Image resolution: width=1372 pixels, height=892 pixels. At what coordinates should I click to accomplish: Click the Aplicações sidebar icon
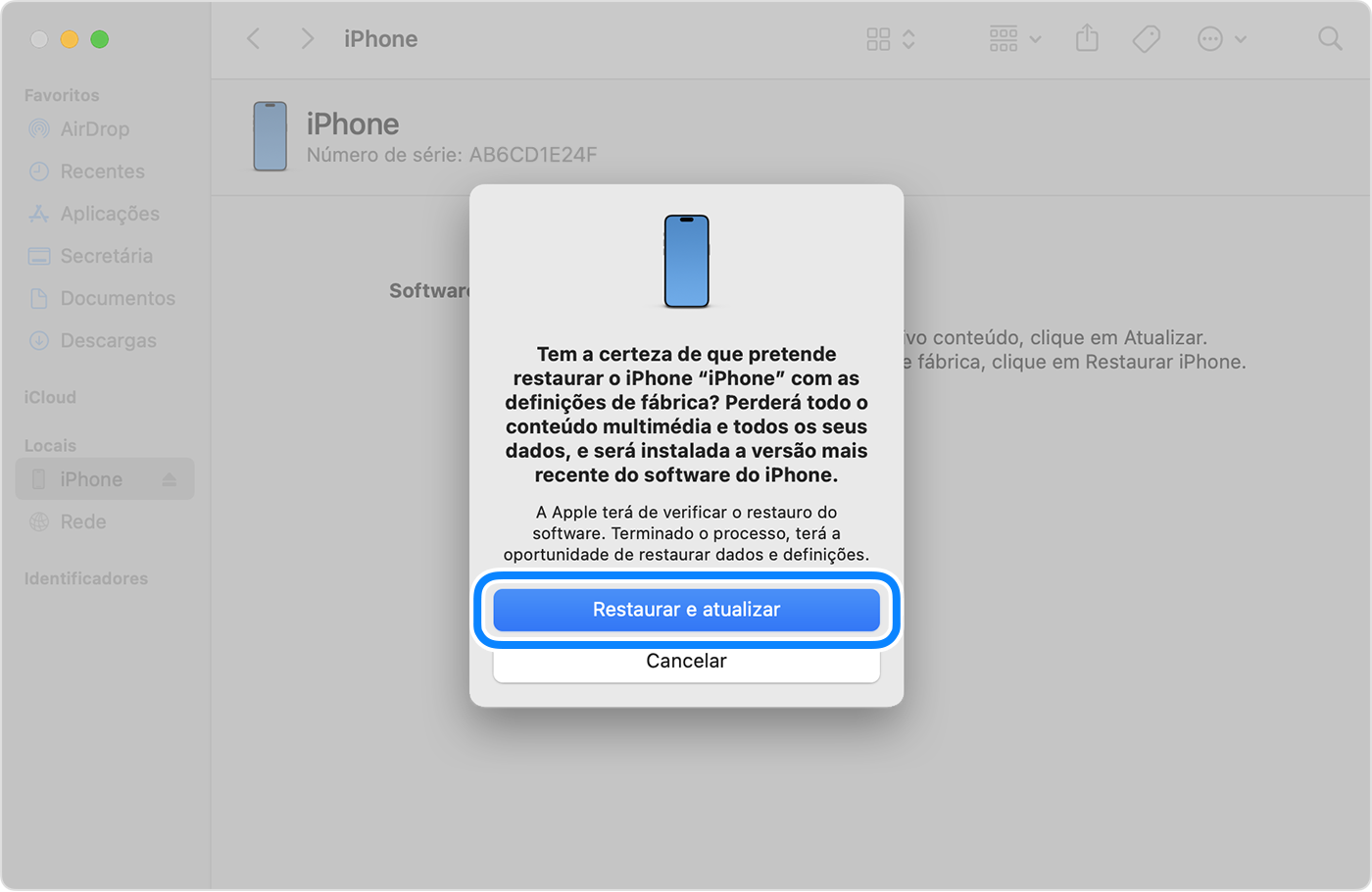coord(39,214)
